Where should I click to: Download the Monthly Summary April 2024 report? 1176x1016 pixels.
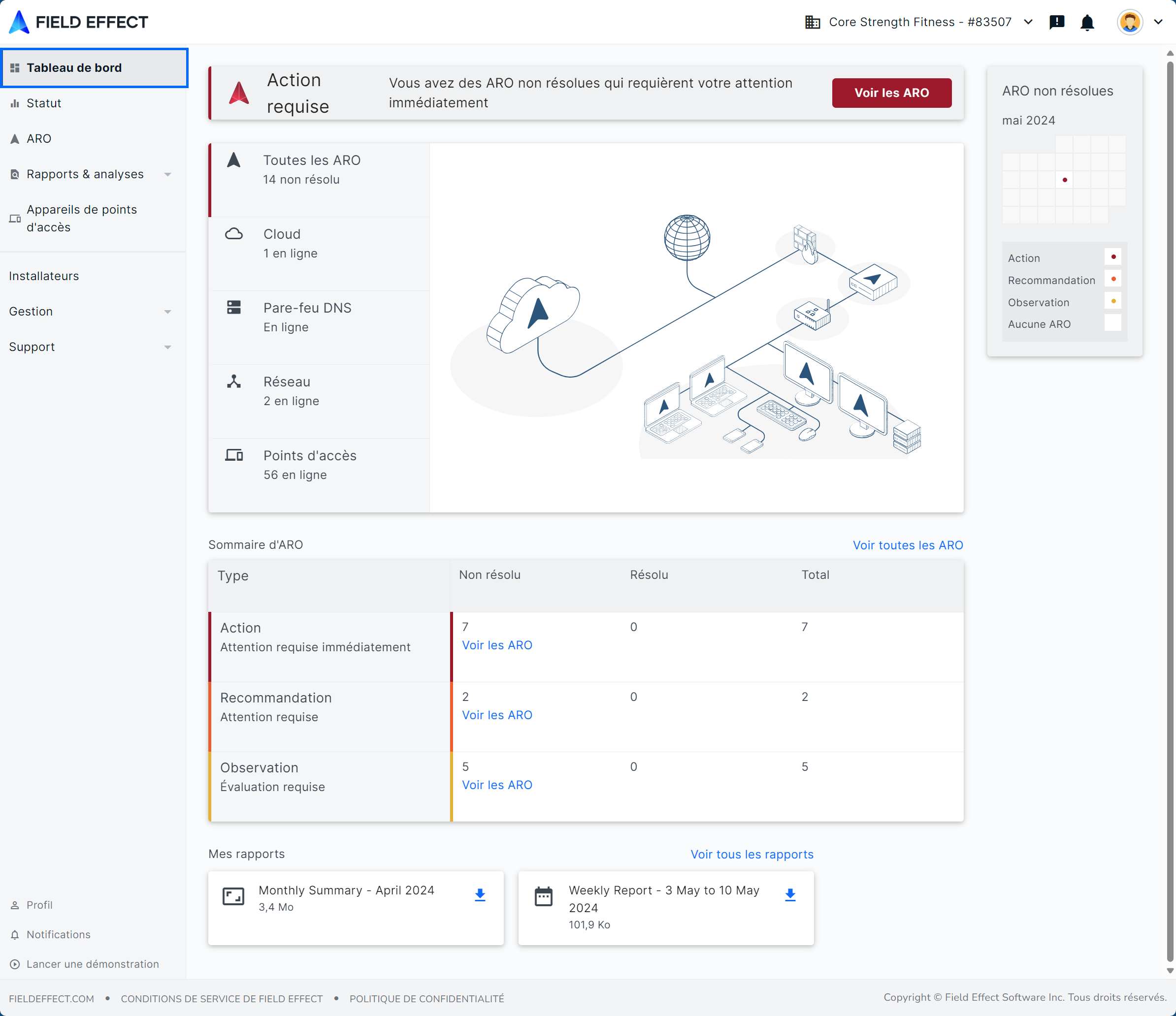coord(480,894)
